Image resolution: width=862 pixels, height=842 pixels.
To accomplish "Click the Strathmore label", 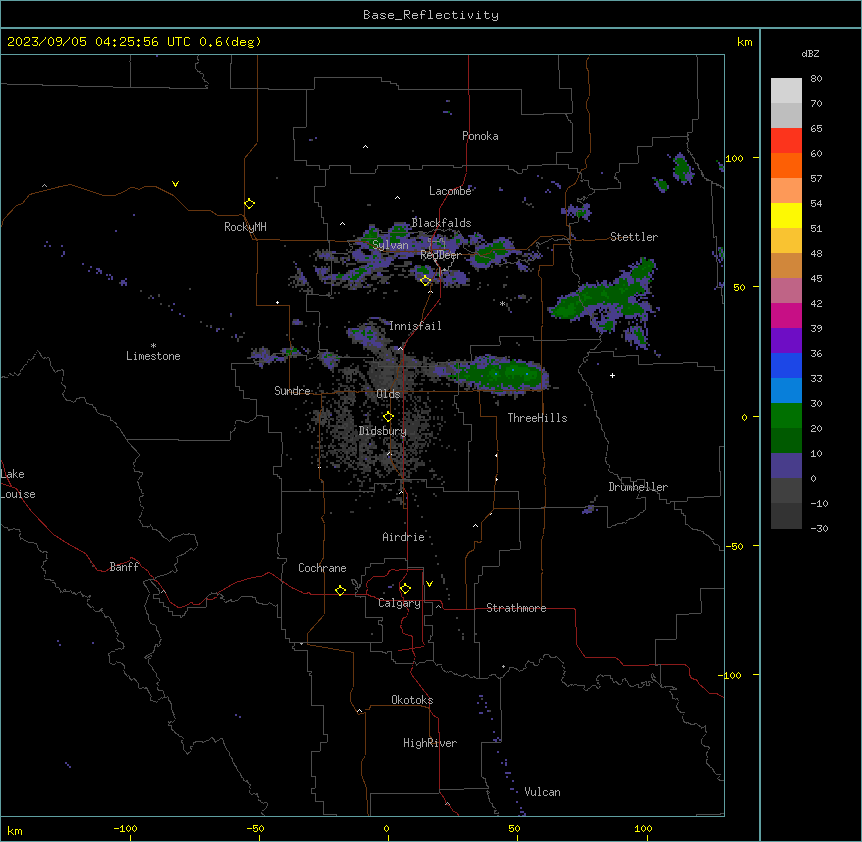I will coord(516,608).
